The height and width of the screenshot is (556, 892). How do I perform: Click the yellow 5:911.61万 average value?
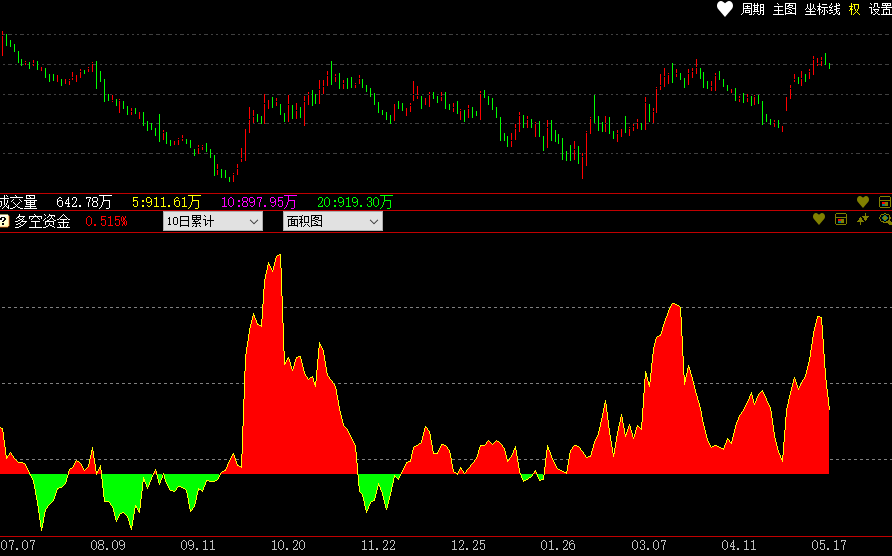click(x=166, y=202)
